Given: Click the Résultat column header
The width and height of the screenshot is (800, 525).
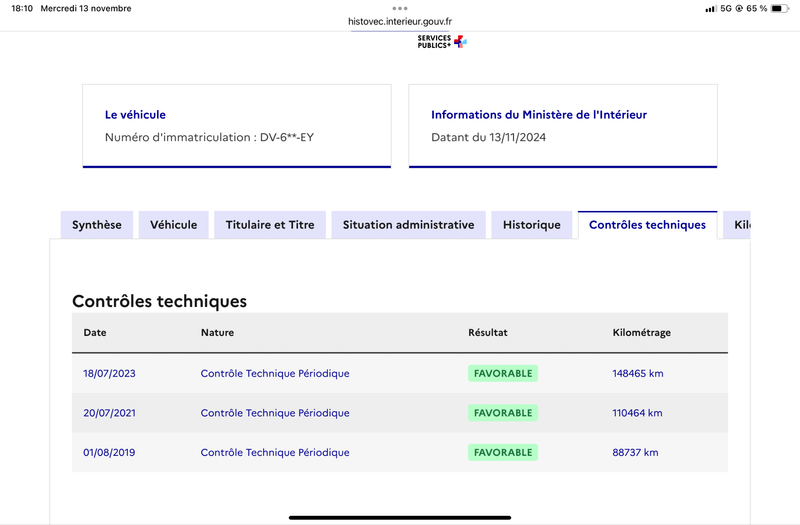Looking at the screenshot, I should click(x=488, y=333).
